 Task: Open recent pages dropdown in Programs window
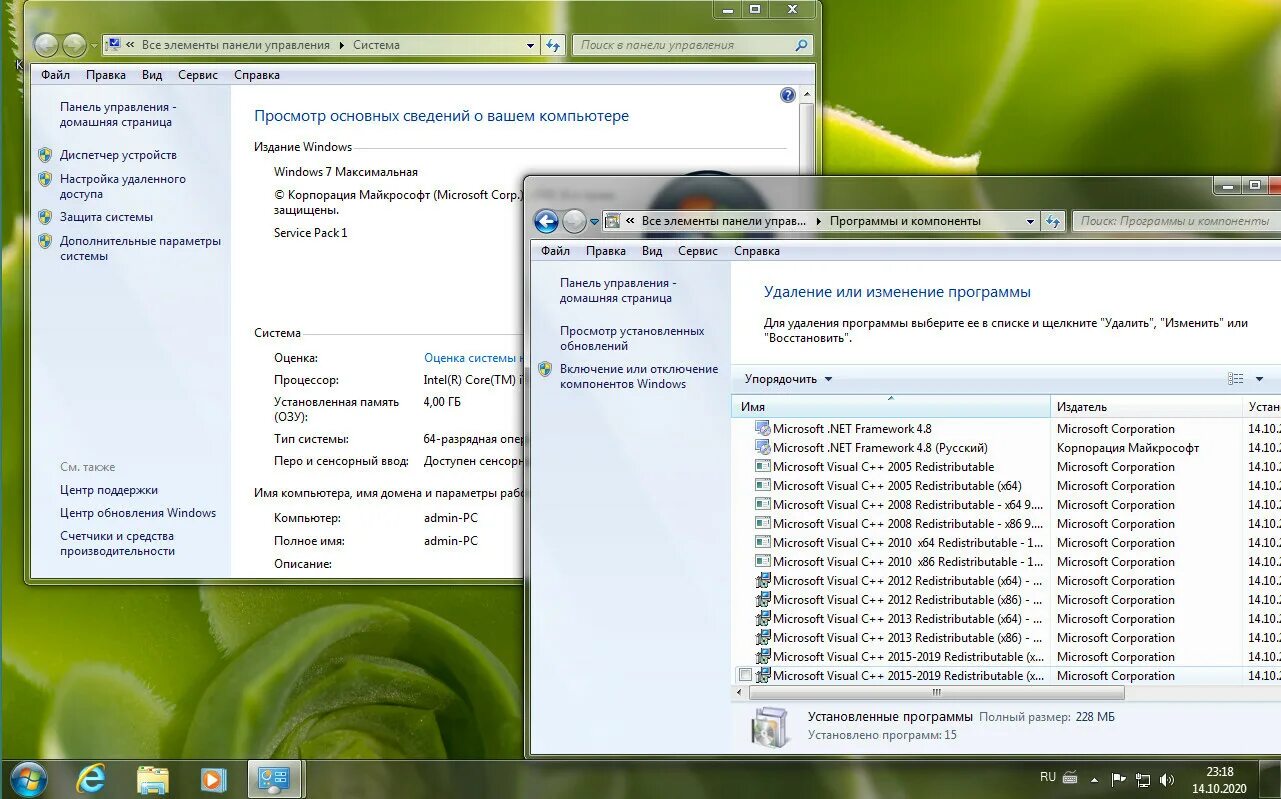click(594, 222)
